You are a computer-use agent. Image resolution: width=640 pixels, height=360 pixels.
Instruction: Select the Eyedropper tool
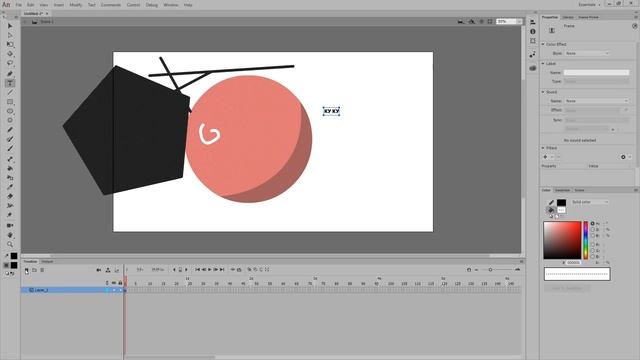[x=10, y=187]
